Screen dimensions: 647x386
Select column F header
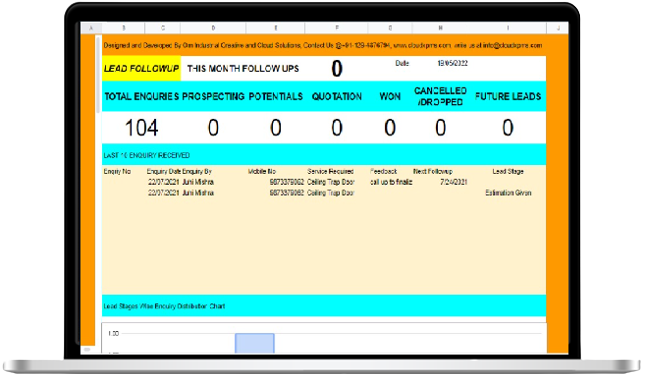coord(336,28)
